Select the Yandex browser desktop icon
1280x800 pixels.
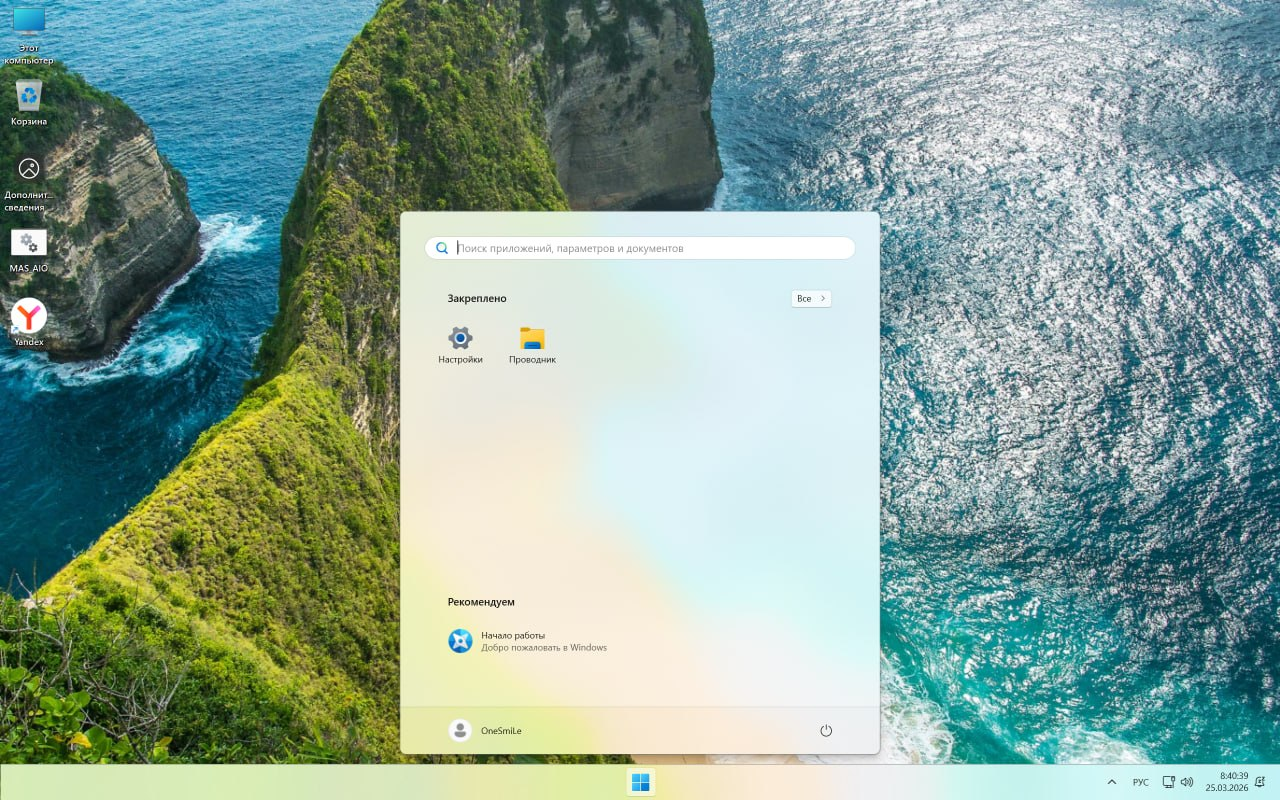tap(29, 323)
